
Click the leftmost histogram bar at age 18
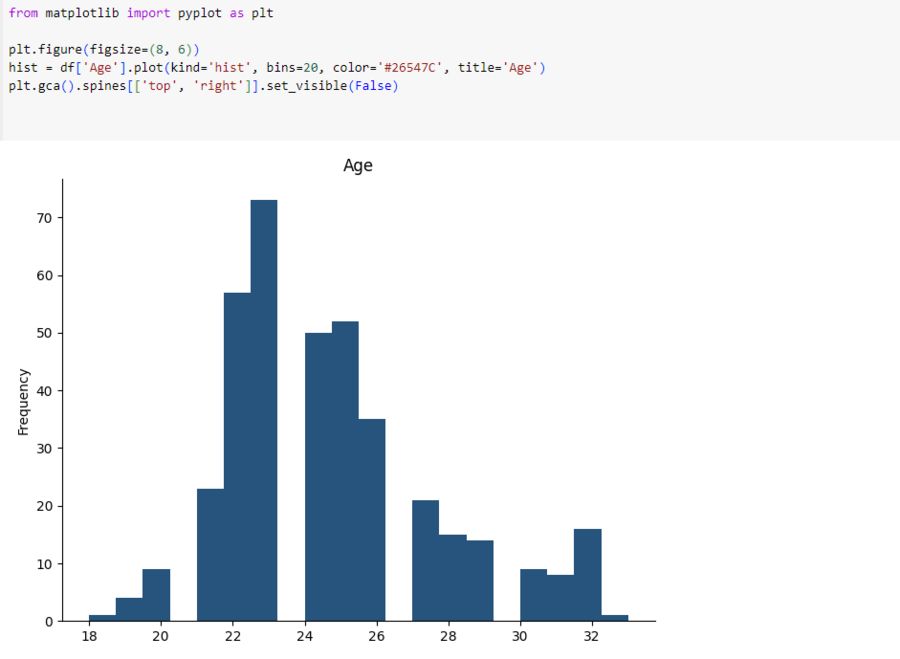(102, 618)
